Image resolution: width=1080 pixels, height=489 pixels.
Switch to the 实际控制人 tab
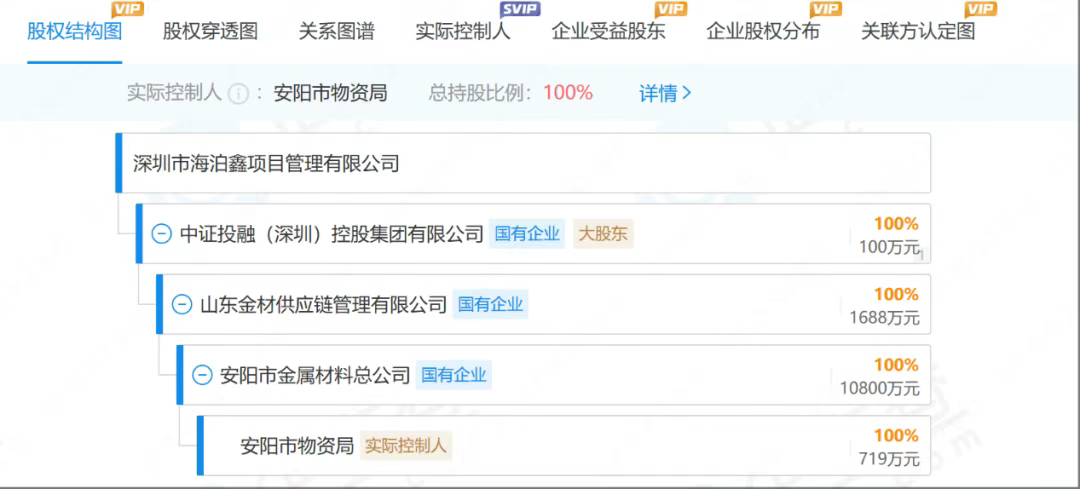point(463,32)
